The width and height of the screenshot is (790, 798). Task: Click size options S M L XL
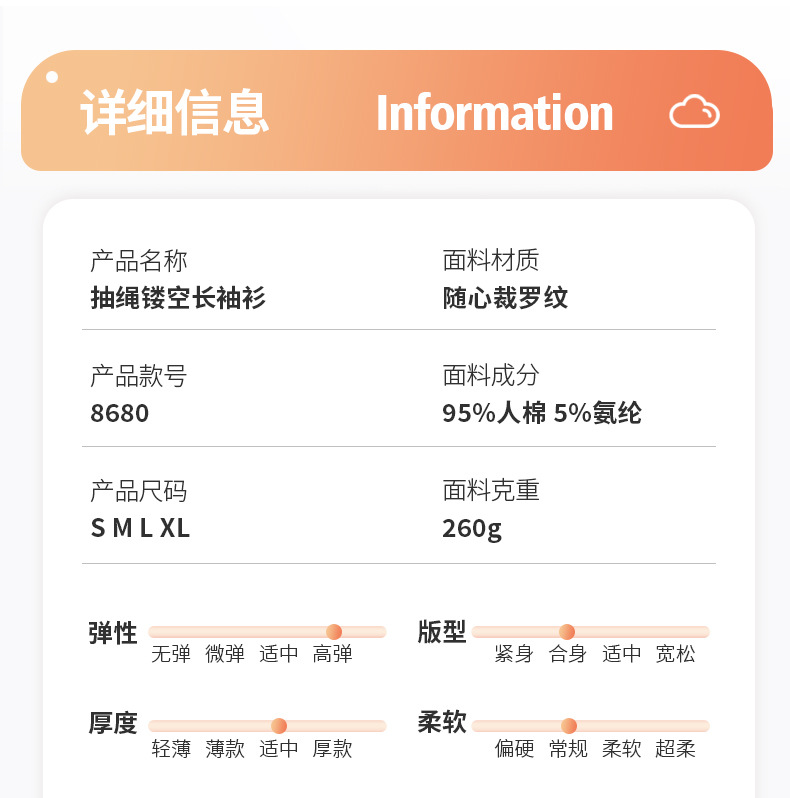140,528
